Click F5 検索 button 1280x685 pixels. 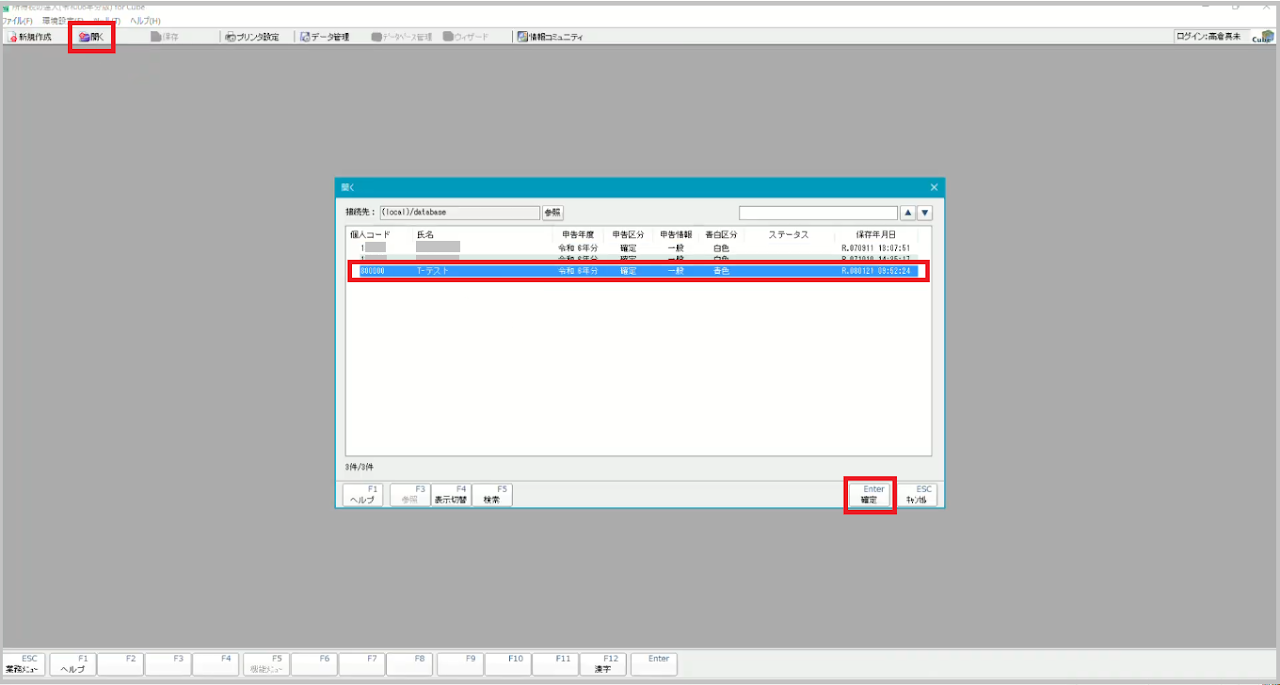492,494
